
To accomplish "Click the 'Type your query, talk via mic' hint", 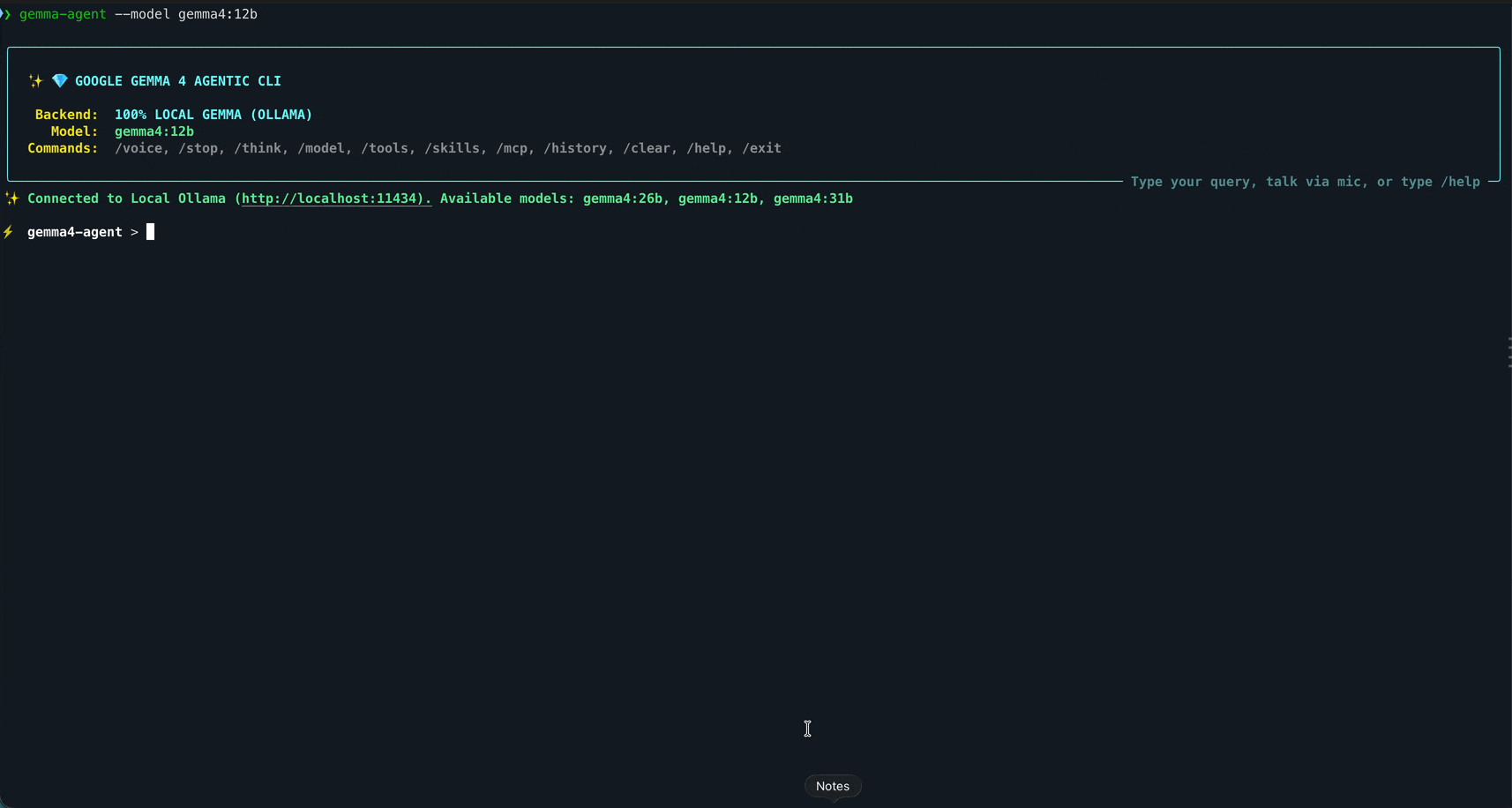I will pyautogui.click(x=1306, y=182).
